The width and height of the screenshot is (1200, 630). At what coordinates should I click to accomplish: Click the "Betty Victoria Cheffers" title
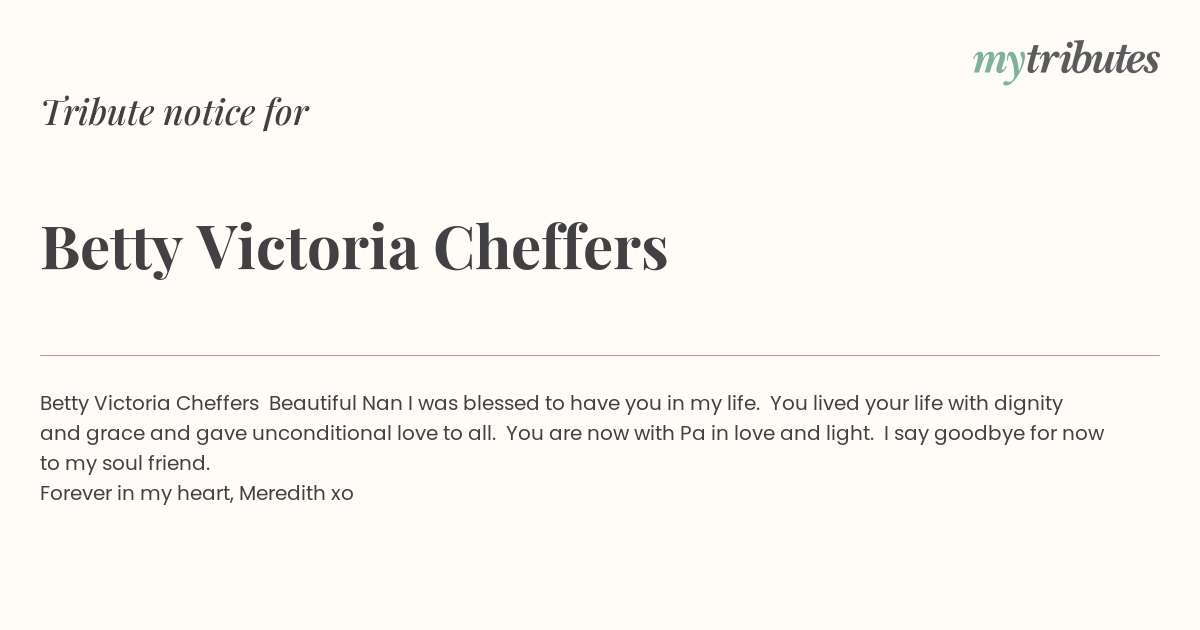[x=354, y=247]
